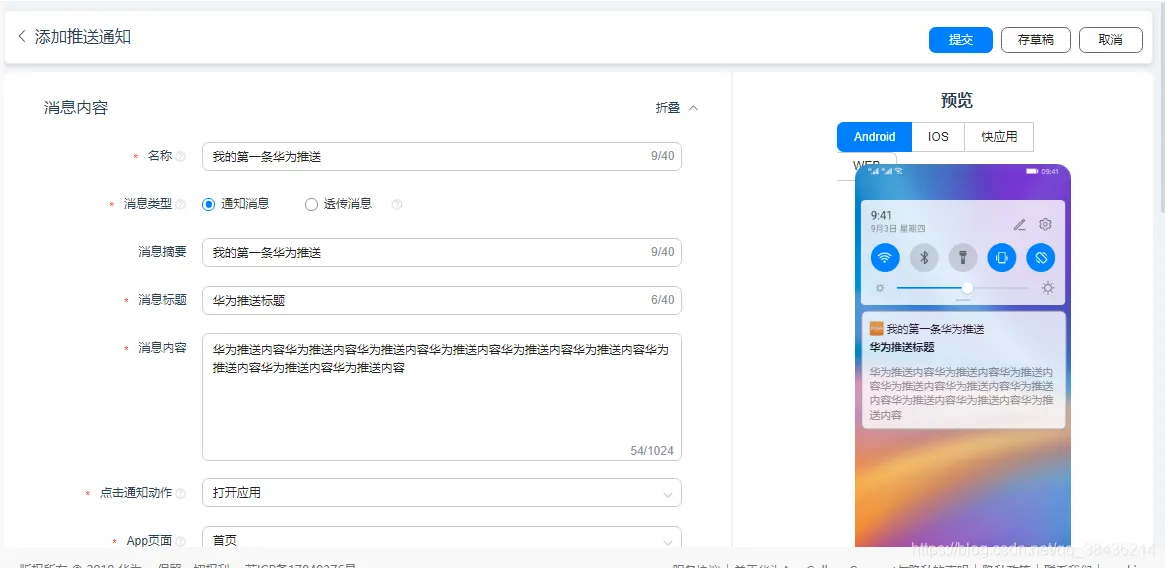
Task: Click the app icon in the notification preview
Action: [876, 329]
